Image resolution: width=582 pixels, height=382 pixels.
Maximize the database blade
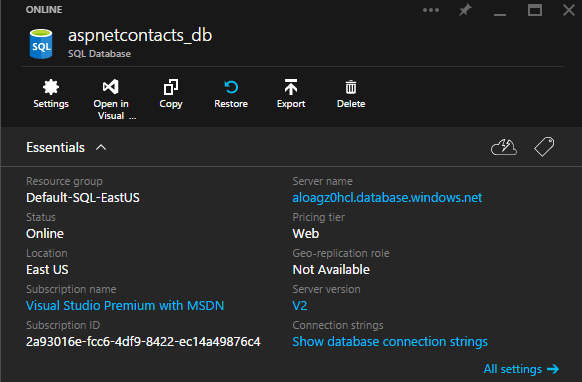pyautogui.click(x=535, y=10)
